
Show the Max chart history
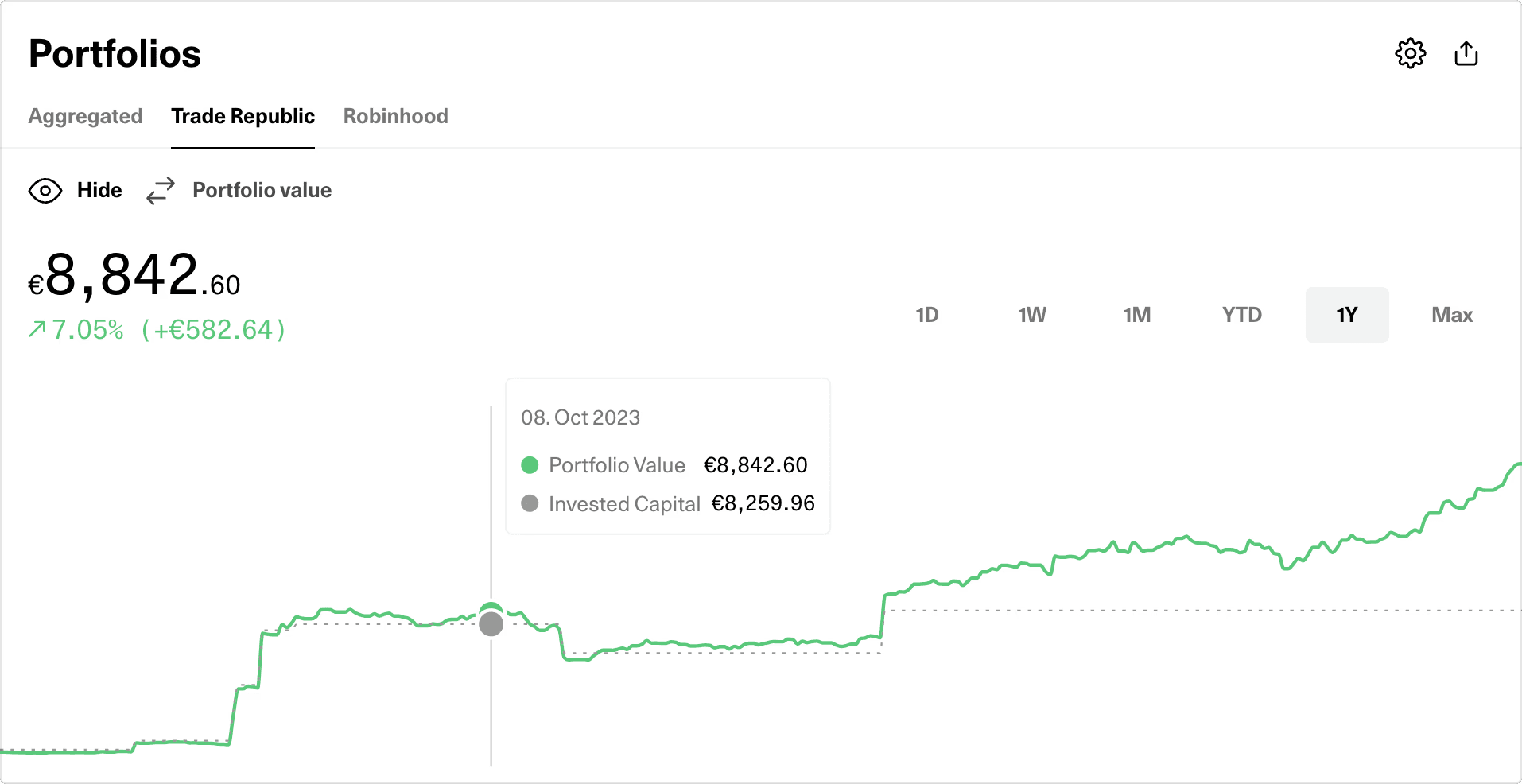click(x=1451, y=315)
